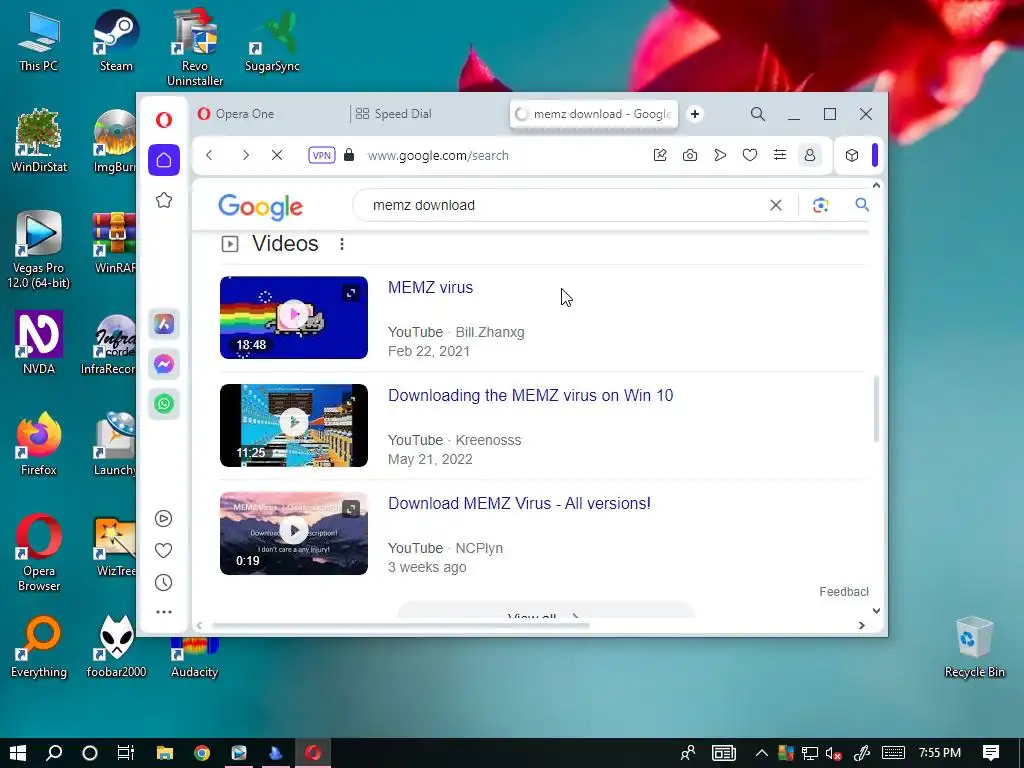Click the page scroll-down arrow
The height and width of the screenshot is (768, 1024).
point(876,611)
